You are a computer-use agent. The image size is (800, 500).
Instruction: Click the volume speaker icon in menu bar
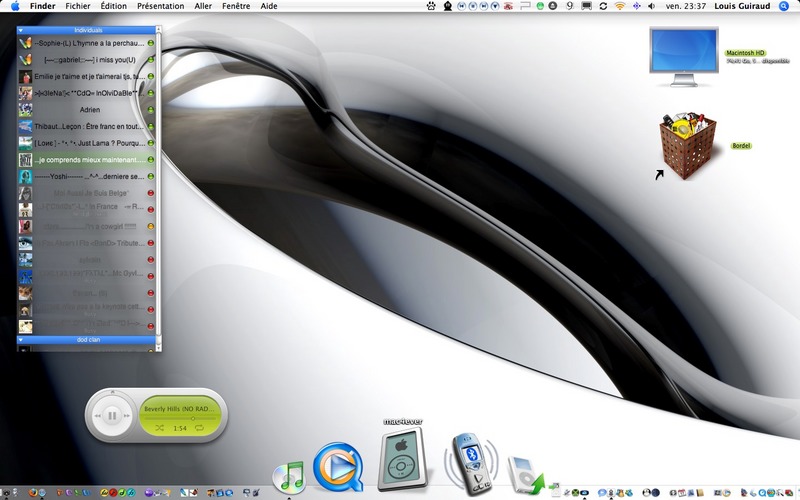click(651, 6)
